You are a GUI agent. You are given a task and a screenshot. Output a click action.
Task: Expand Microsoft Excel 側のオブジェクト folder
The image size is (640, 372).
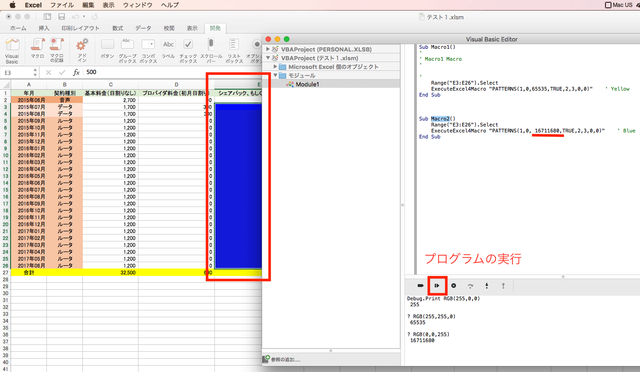(x=276, y=67)
